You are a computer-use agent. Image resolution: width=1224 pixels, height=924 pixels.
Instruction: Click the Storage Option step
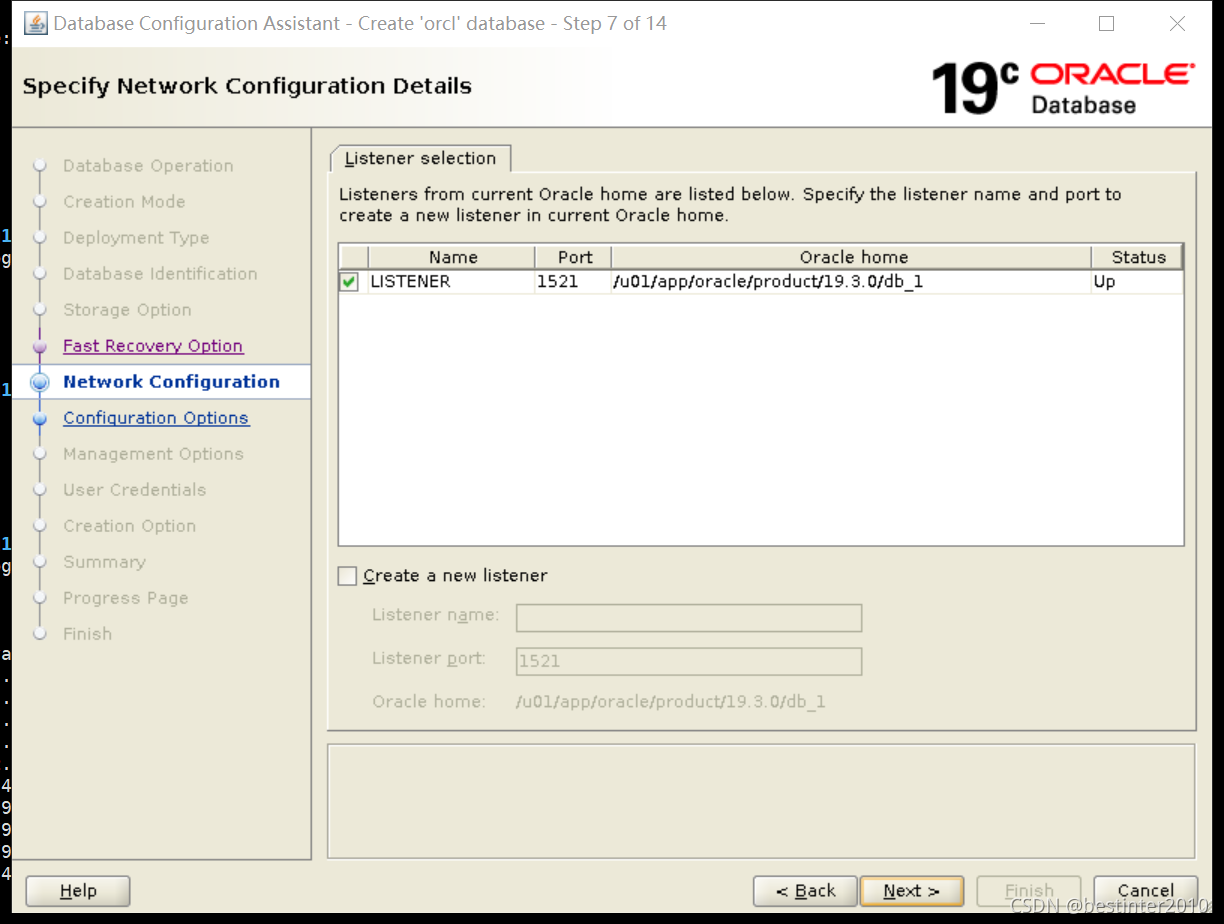coord(127,310)
